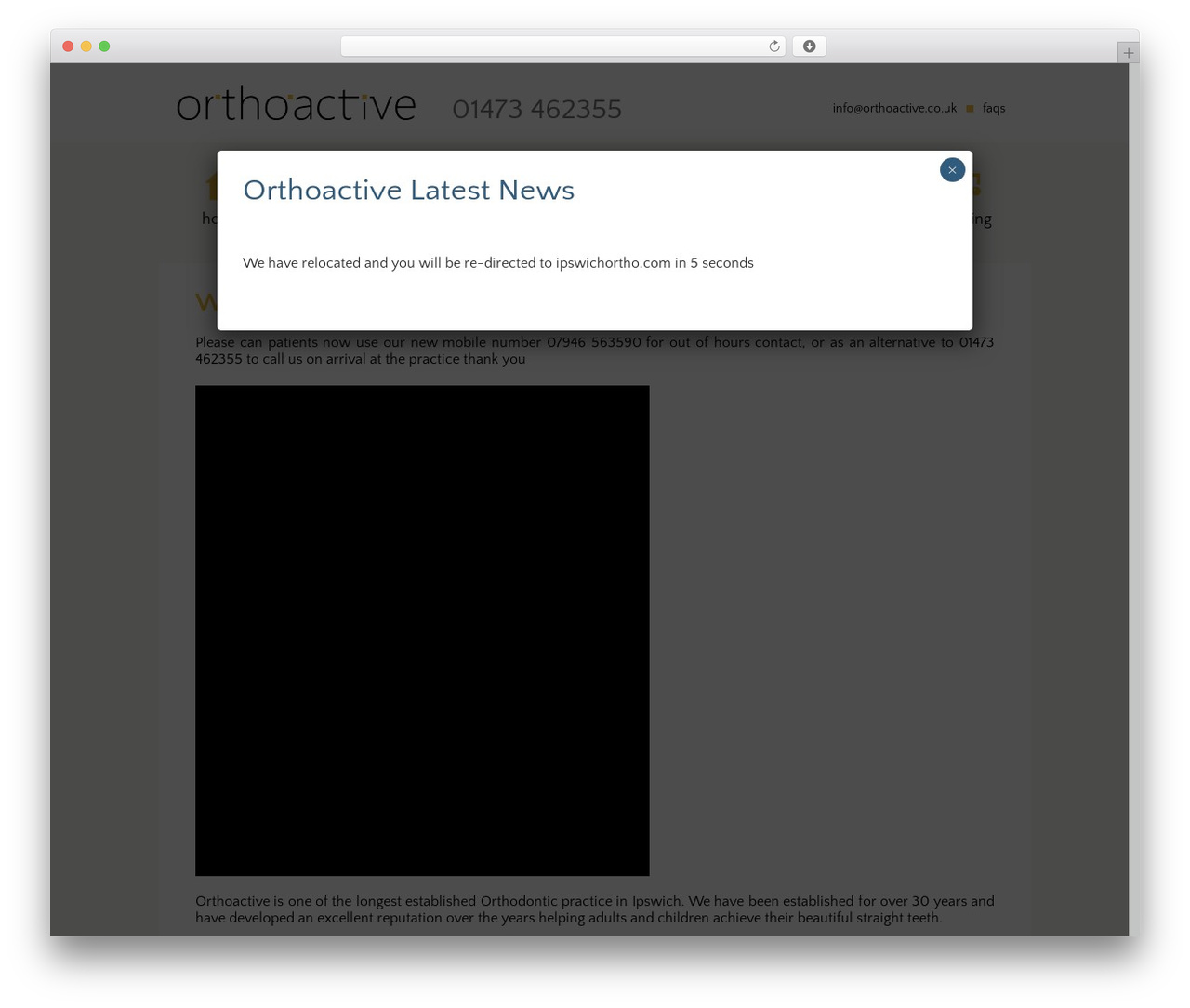Viewport: 1190px width, 1008px height.
Task: Click the black video placeholder
Action: pos(422,630)
